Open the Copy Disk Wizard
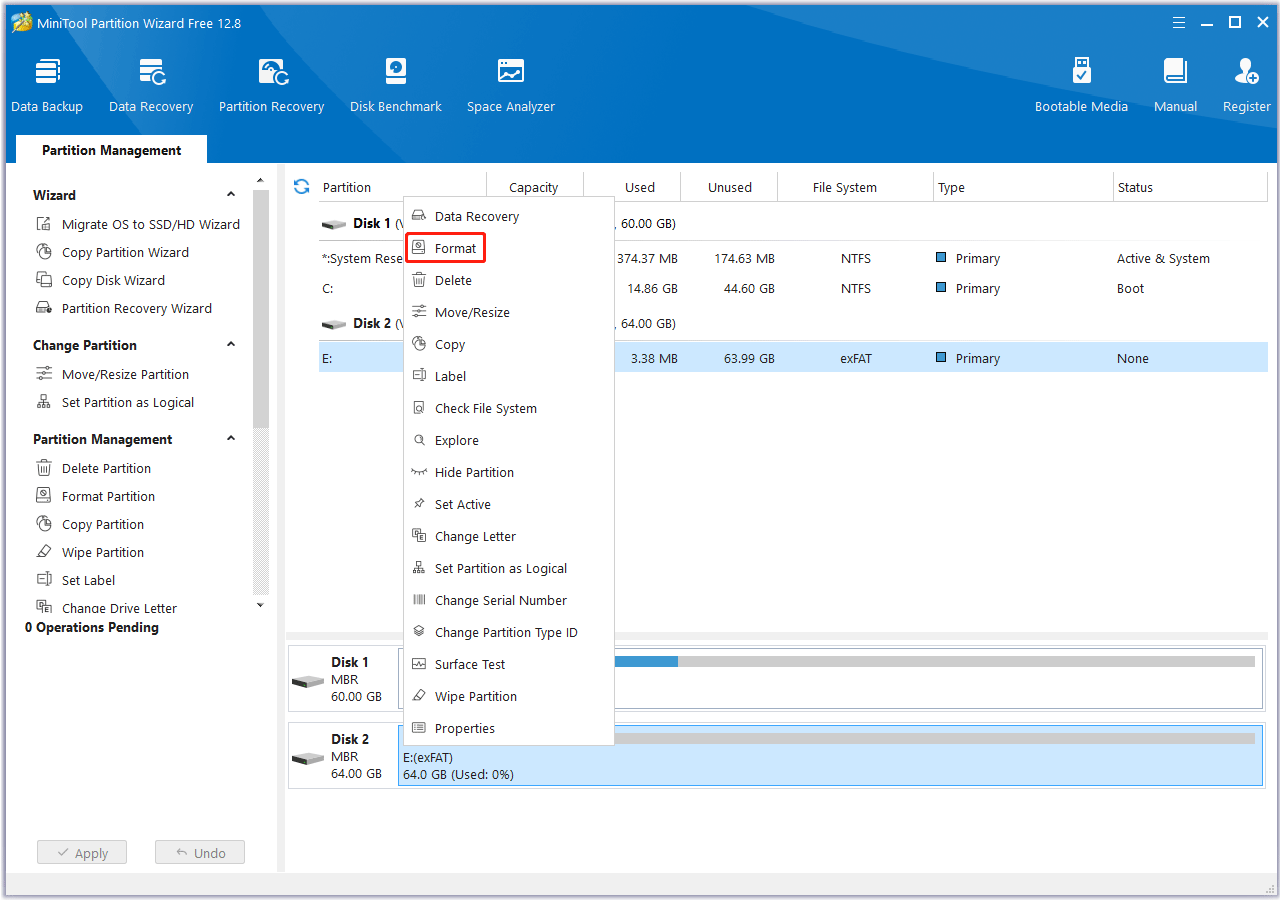This screenshot has height=900, width=1280. click(100, 280)
